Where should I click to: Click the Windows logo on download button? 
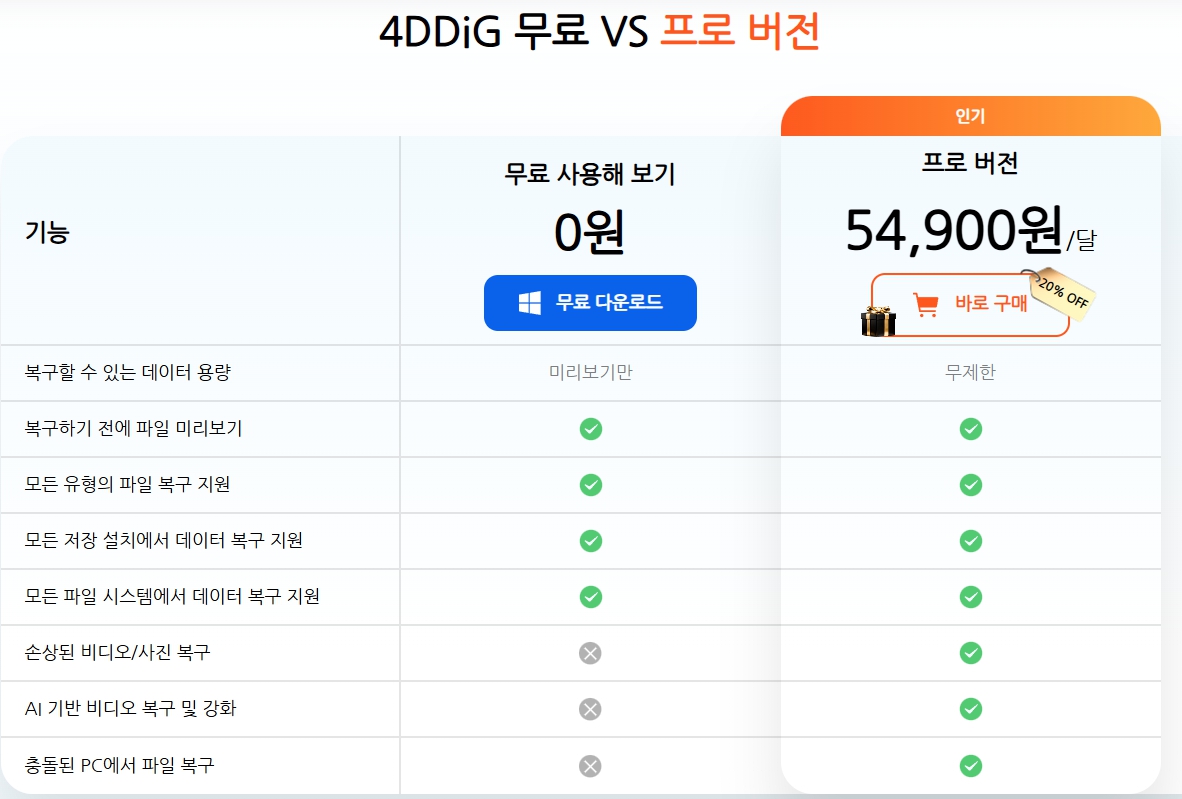click(530, 303)
